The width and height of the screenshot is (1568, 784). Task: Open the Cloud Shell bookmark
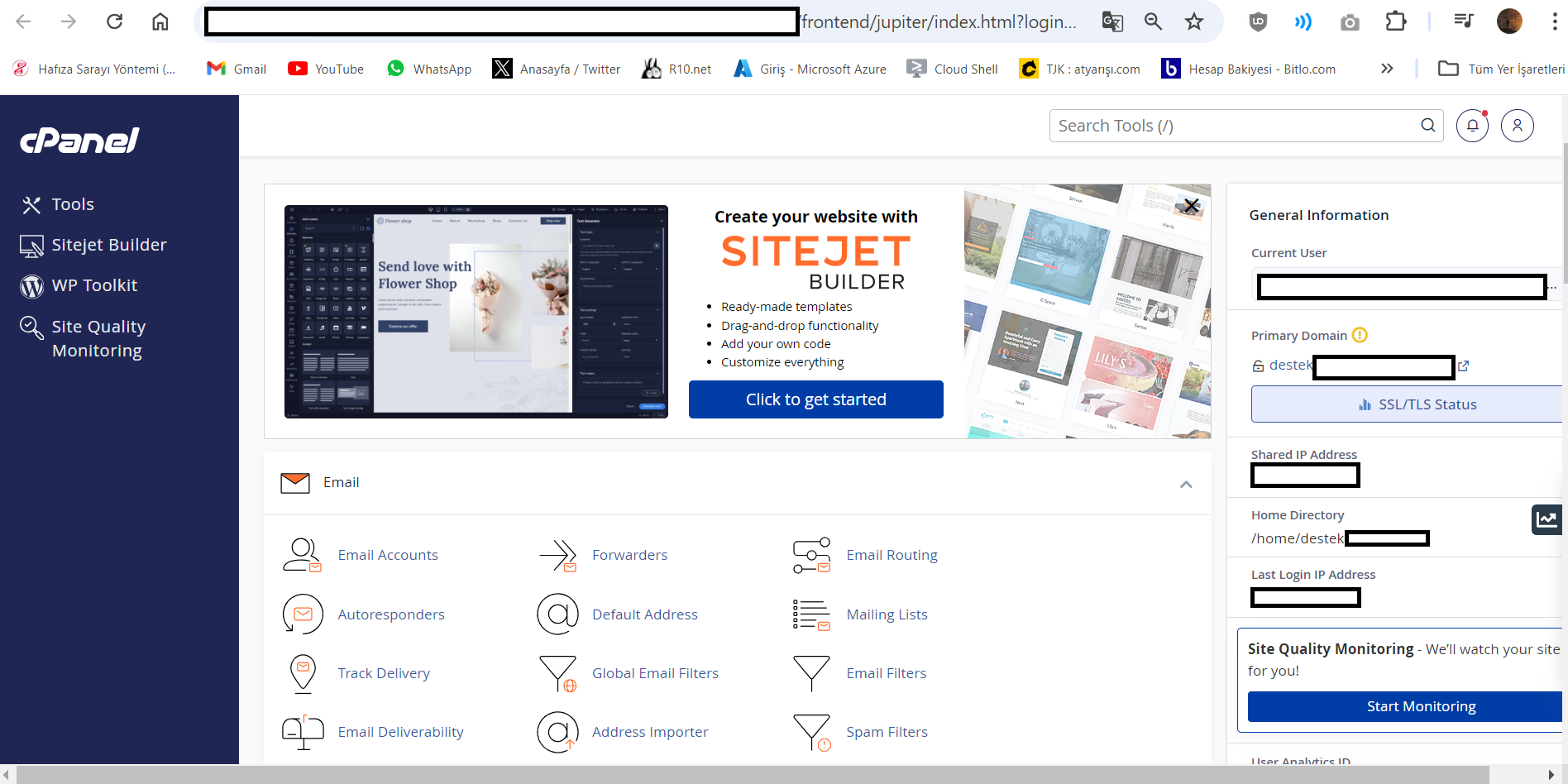953,69
